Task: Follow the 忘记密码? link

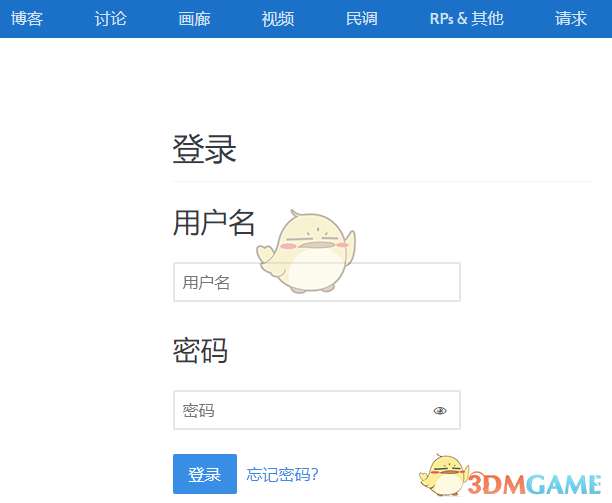Action: pyautogui.click(x=283, y=475)
